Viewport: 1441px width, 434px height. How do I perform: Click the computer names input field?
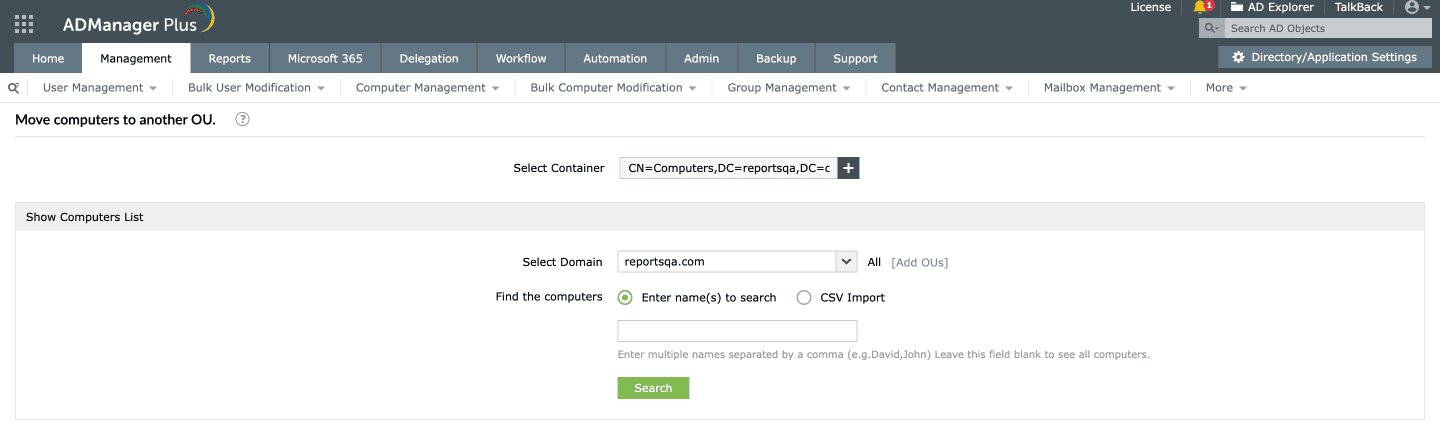click(737, 331)
